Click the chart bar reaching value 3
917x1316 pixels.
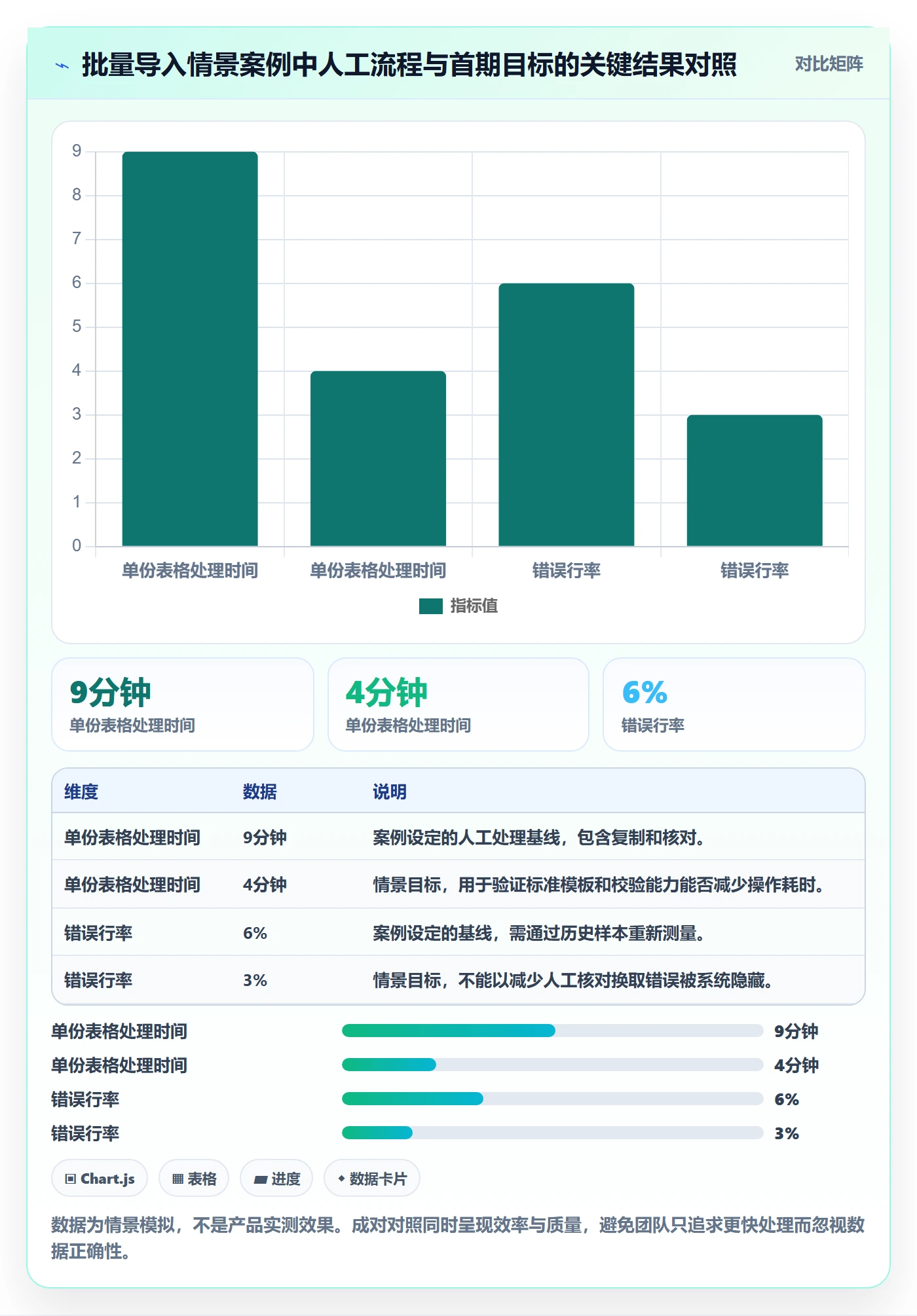(755, 481)
